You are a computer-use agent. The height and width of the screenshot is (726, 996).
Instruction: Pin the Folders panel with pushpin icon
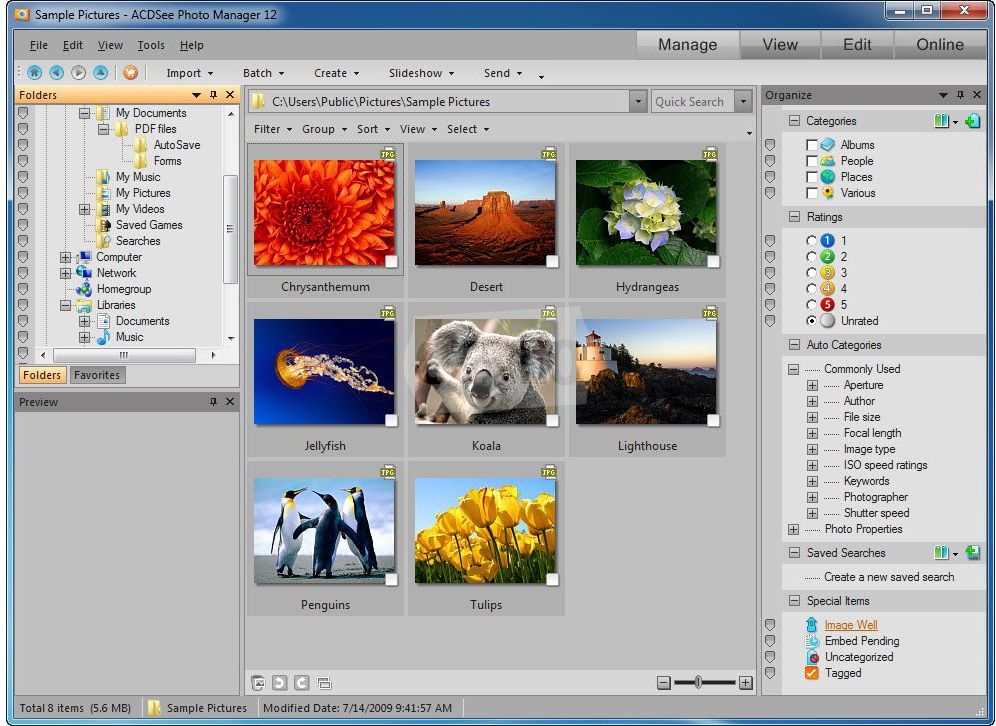click(212, 95)
